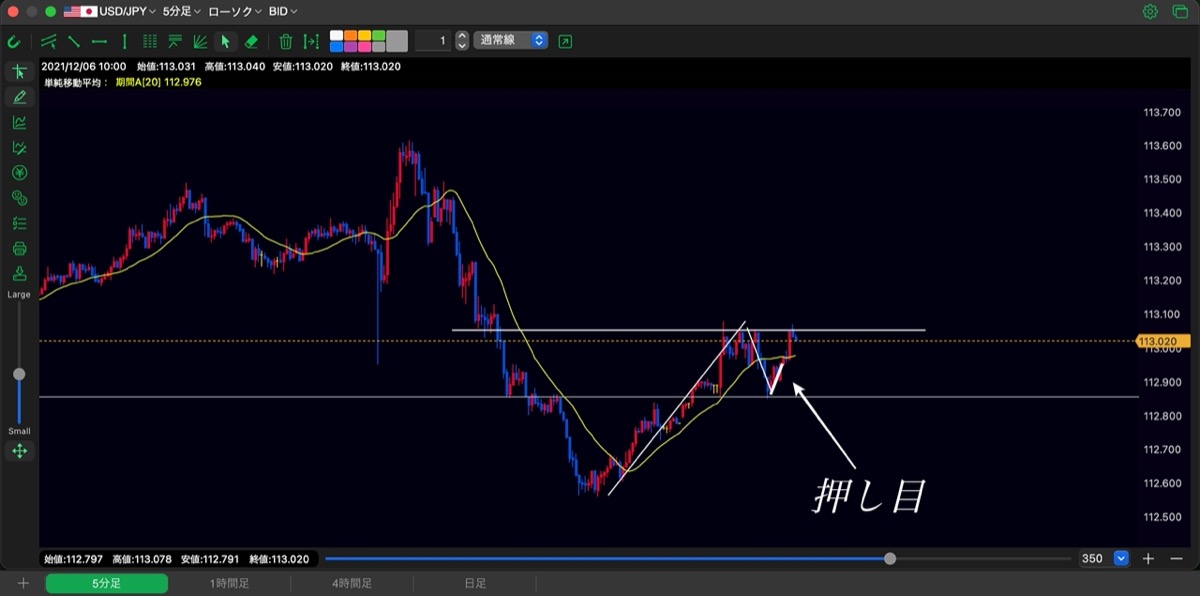Choose the vertical line drawing tool
The height and width of the screenshot is (596, 1200).
(x=124, y=41)
